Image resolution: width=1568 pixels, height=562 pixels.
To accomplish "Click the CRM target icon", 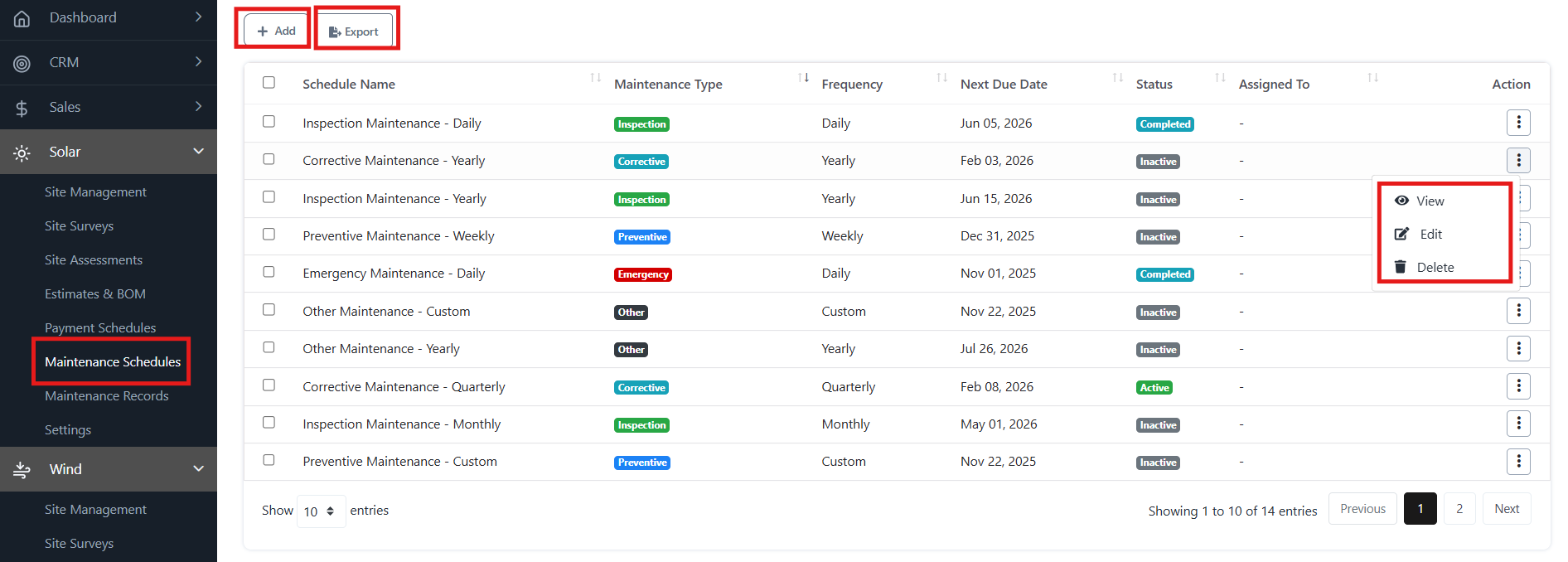I will (22, 63).
